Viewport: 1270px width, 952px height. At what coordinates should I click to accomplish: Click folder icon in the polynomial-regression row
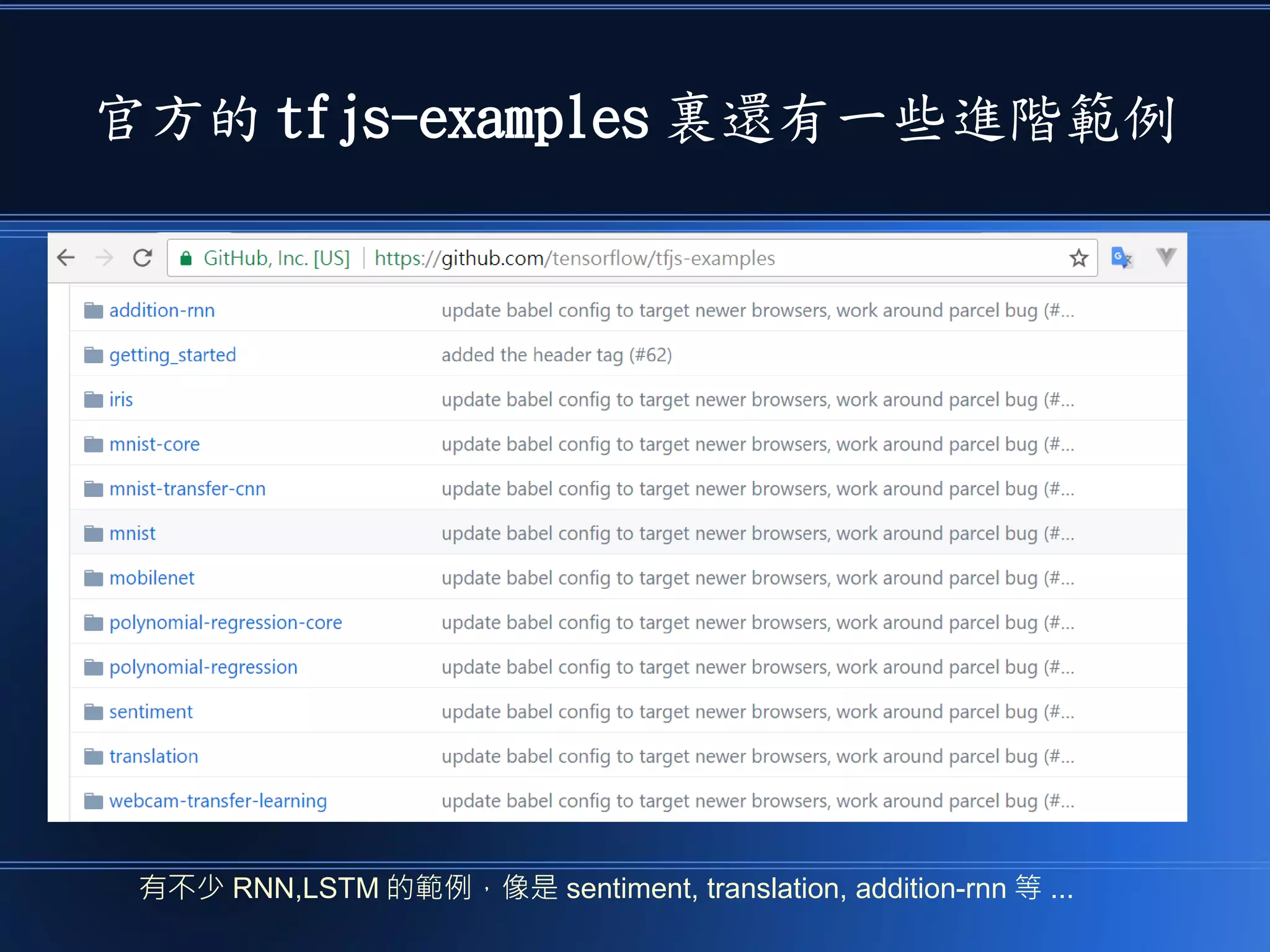tap(94, 667)
